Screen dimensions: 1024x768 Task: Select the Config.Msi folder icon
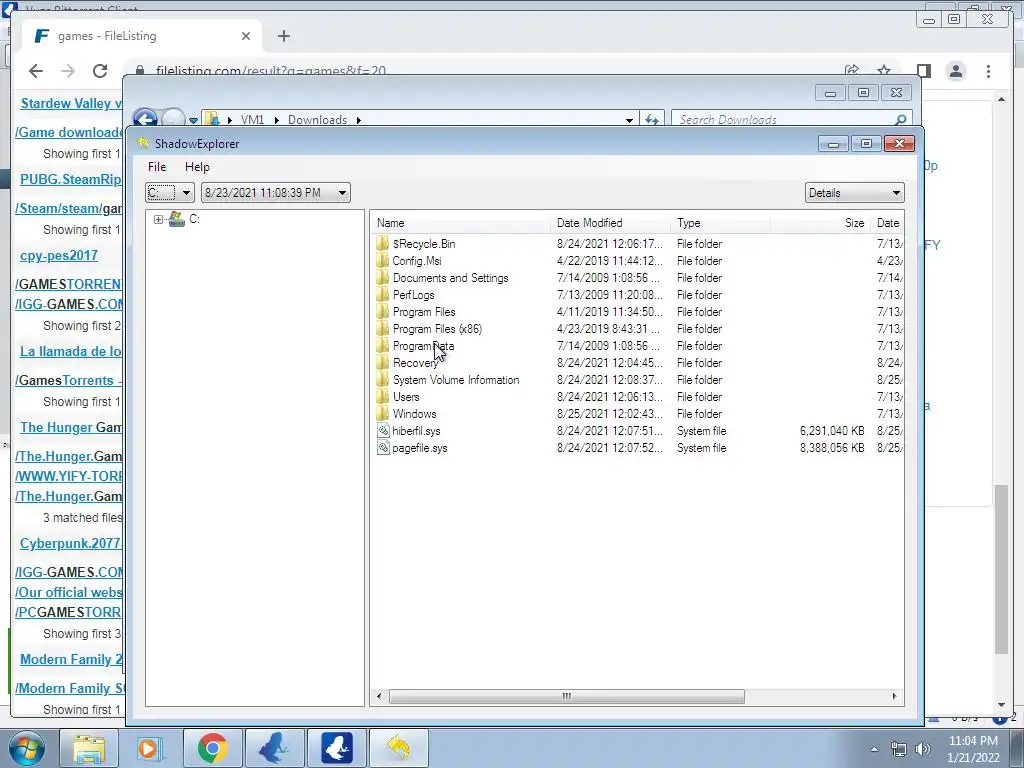pyautogui.click(x=383, y=261)
